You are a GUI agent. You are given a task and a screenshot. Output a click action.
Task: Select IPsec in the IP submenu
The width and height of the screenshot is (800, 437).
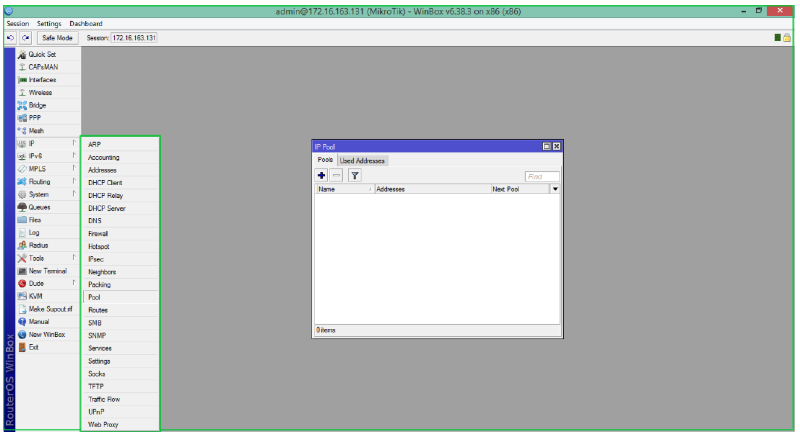[x=120, y=259]
